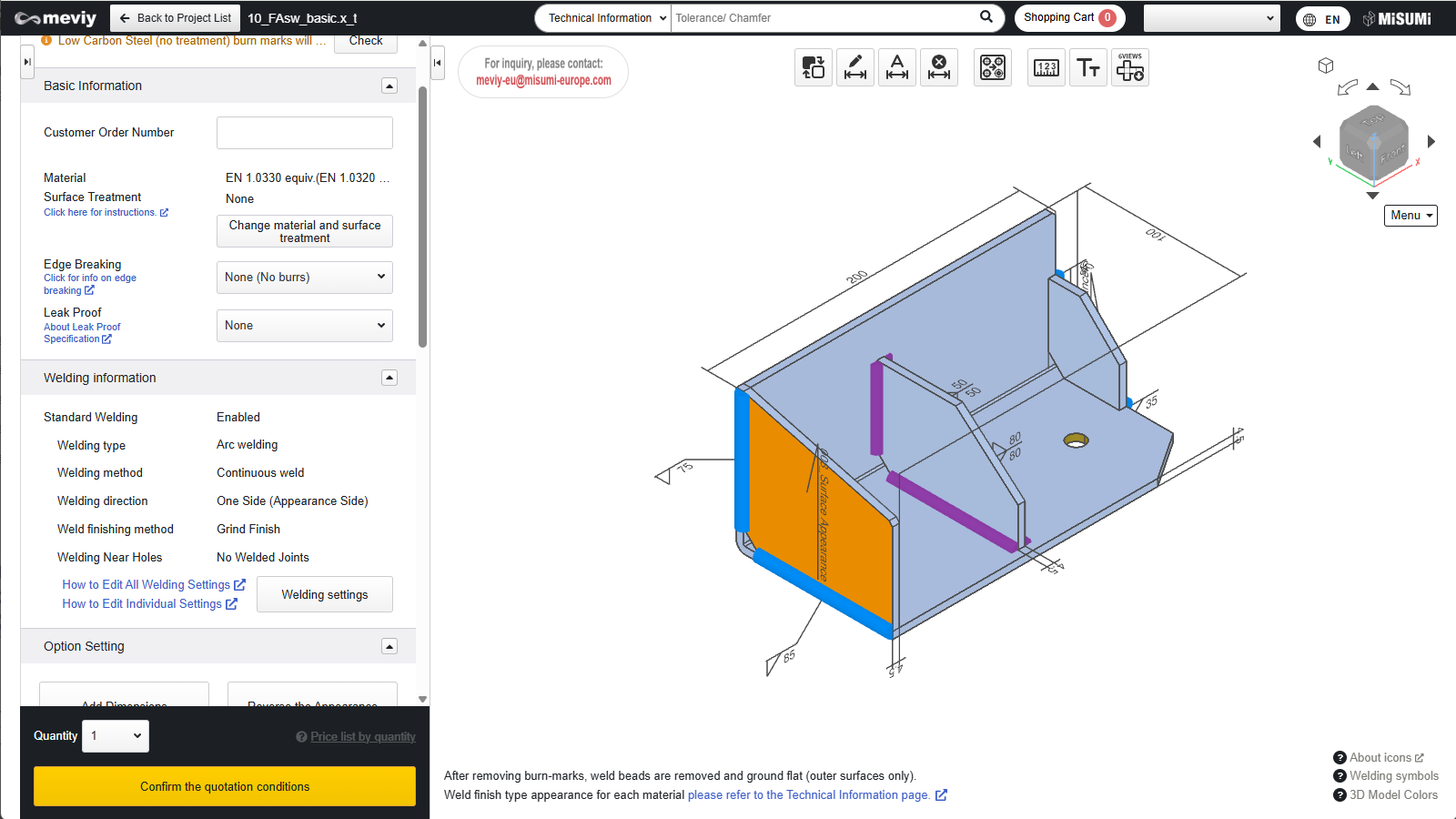The image size is (1456, 819).
Task: Click the left panel vertical scrollbar
Action: tap(422, 217)
